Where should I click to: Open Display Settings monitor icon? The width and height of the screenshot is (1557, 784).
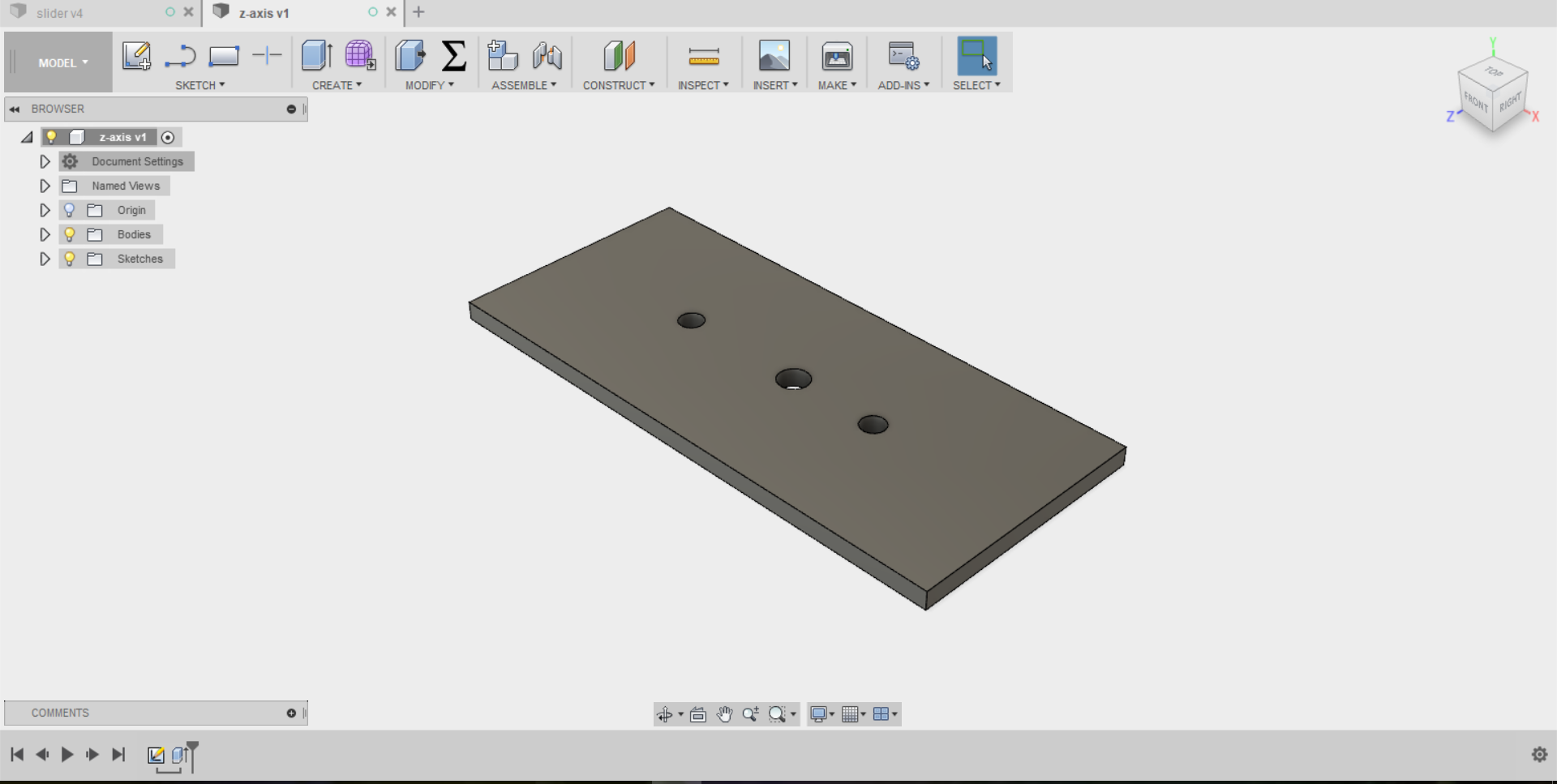pos(819,714)
